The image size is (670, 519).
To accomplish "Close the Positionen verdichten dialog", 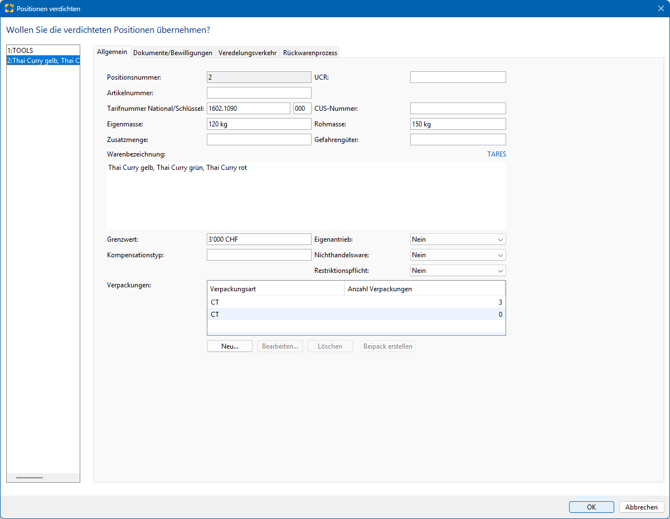I will [661, 8].
